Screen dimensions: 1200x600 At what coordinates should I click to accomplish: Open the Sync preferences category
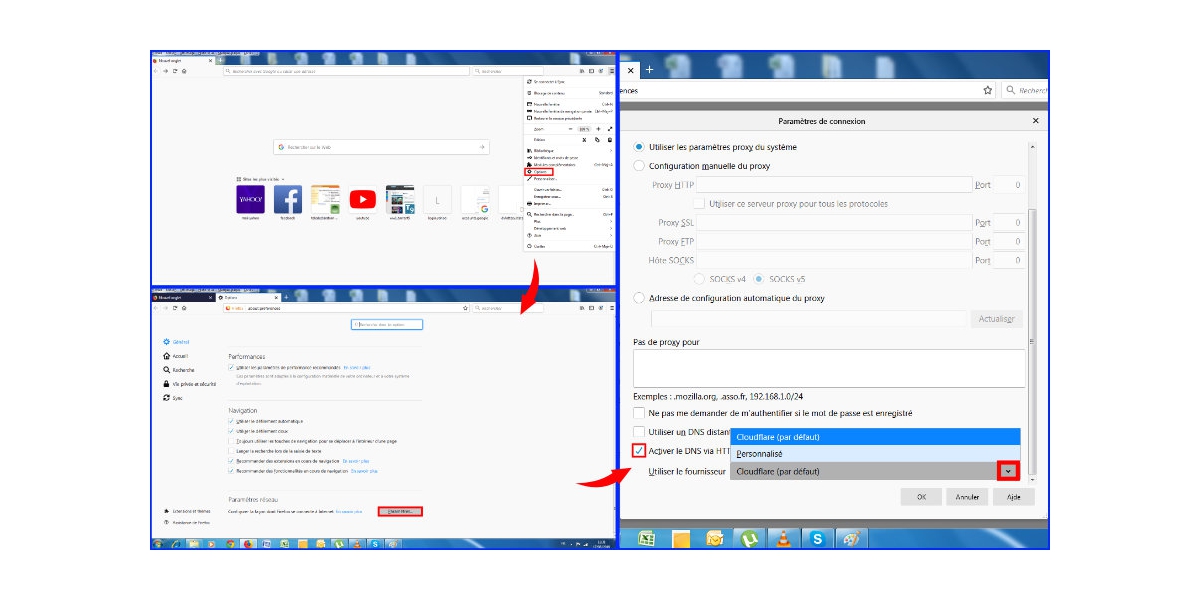pyautogui.click(x=173, y=398)
